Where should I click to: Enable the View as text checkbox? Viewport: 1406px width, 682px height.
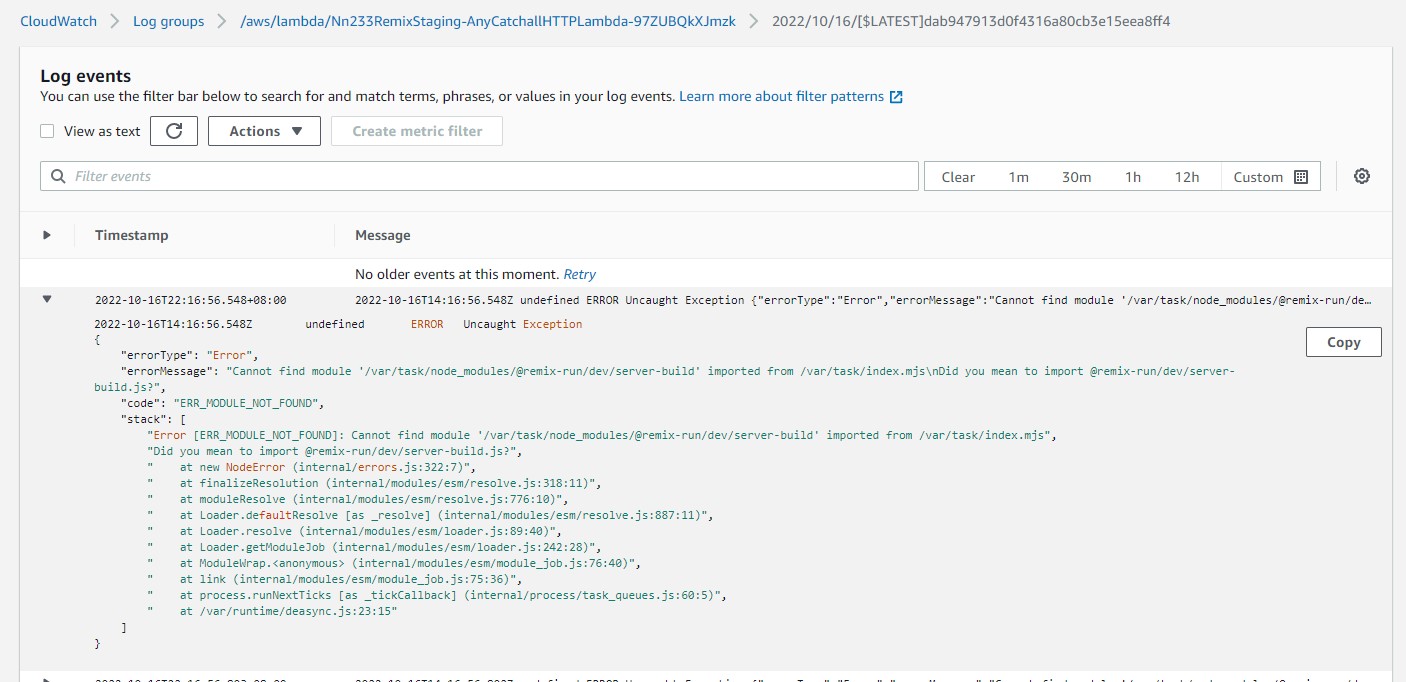point(46,130)
